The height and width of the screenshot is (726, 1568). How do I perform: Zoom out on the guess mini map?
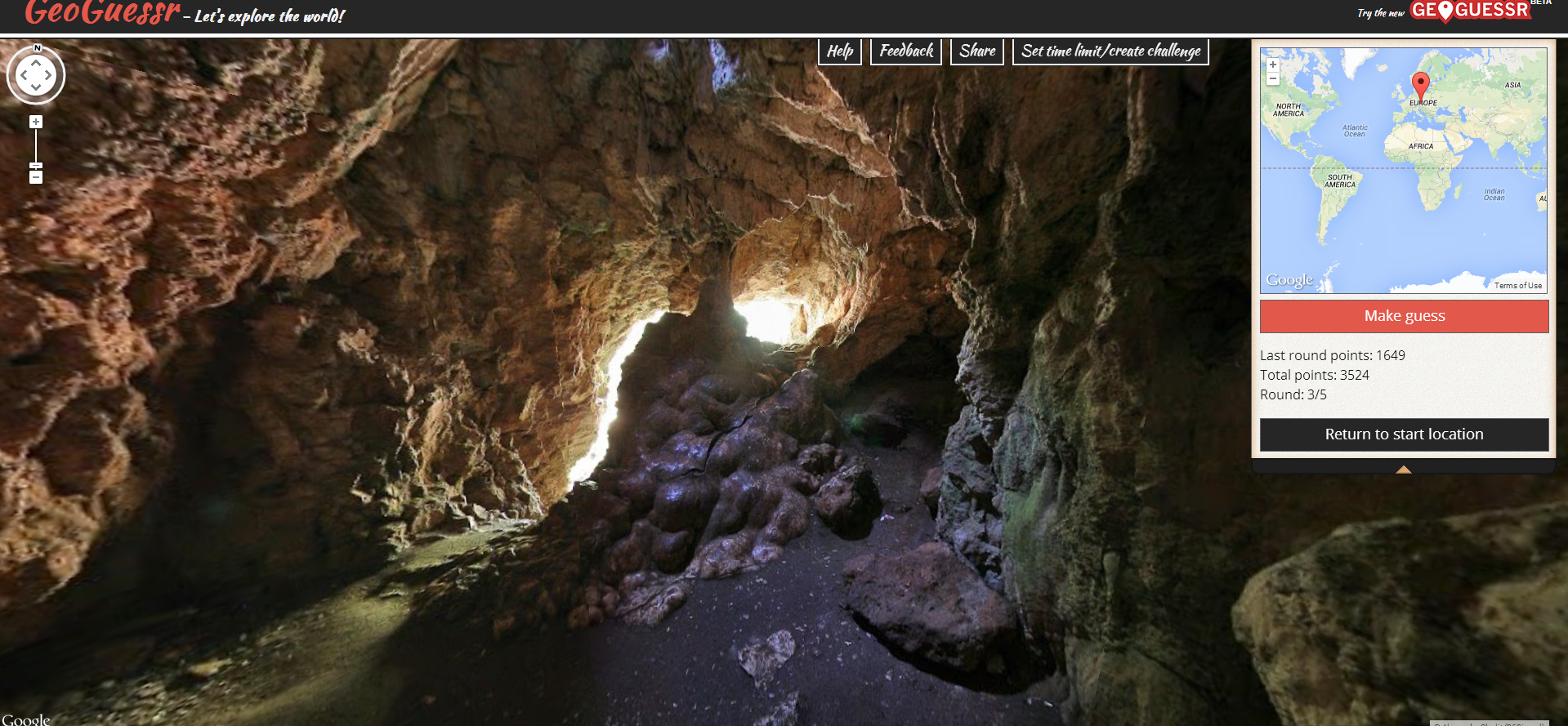tap(1272, 78)
